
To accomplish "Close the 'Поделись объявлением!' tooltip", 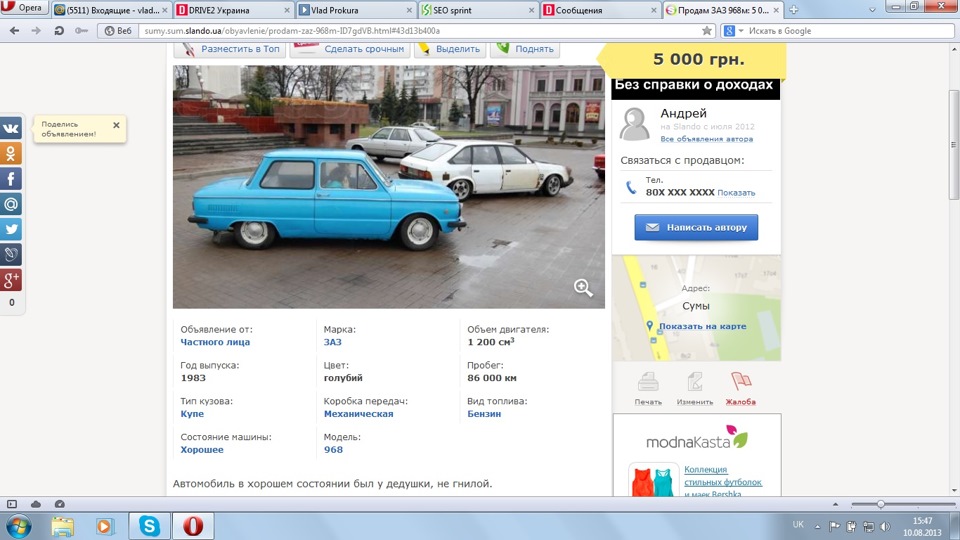I will (116, 125).
